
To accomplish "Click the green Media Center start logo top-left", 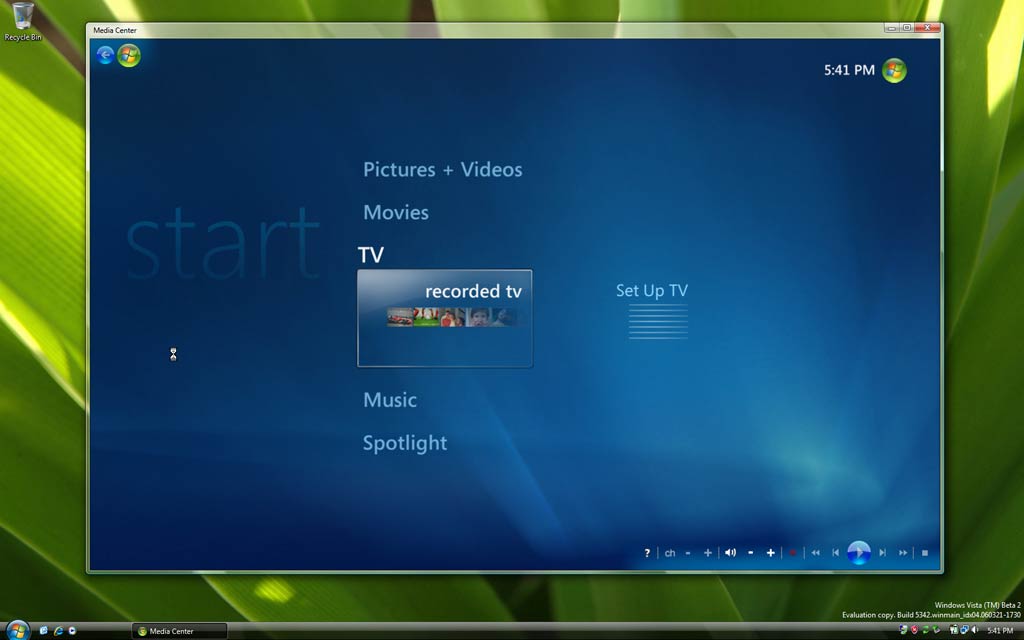I will tap(129, 55).
